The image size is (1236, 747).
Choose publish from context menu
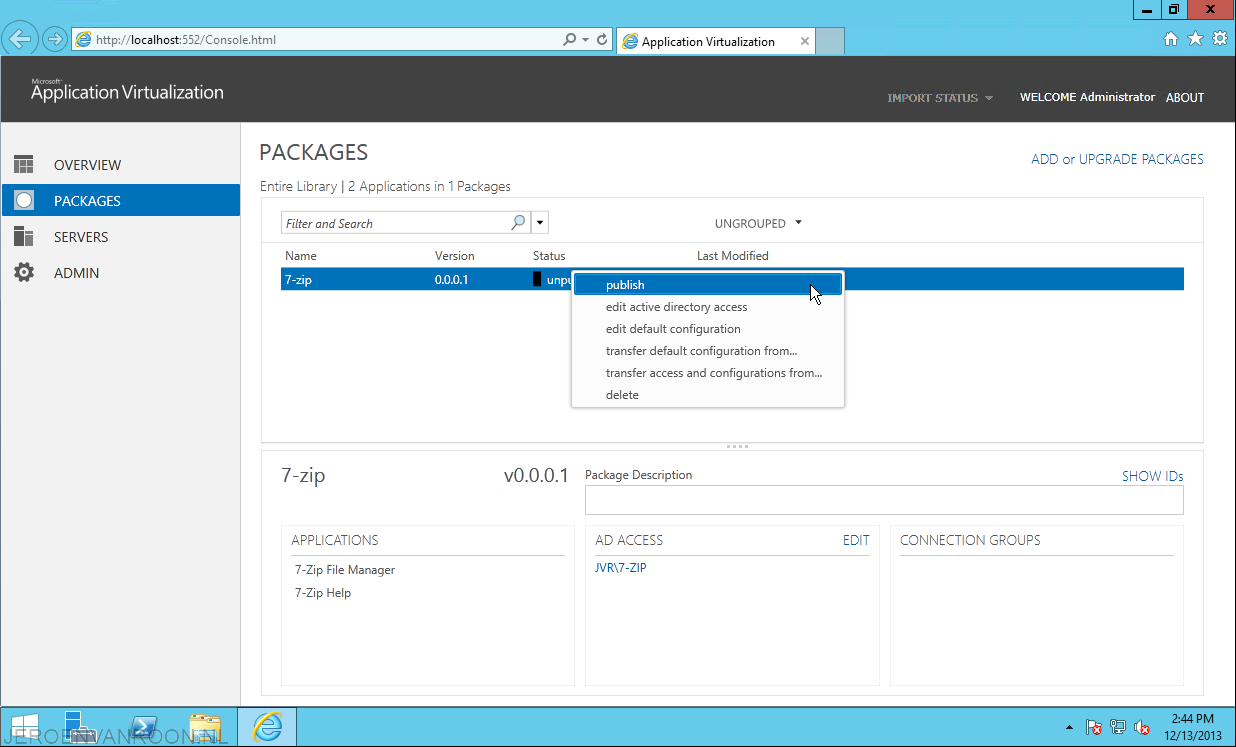[x=708, y=285]
